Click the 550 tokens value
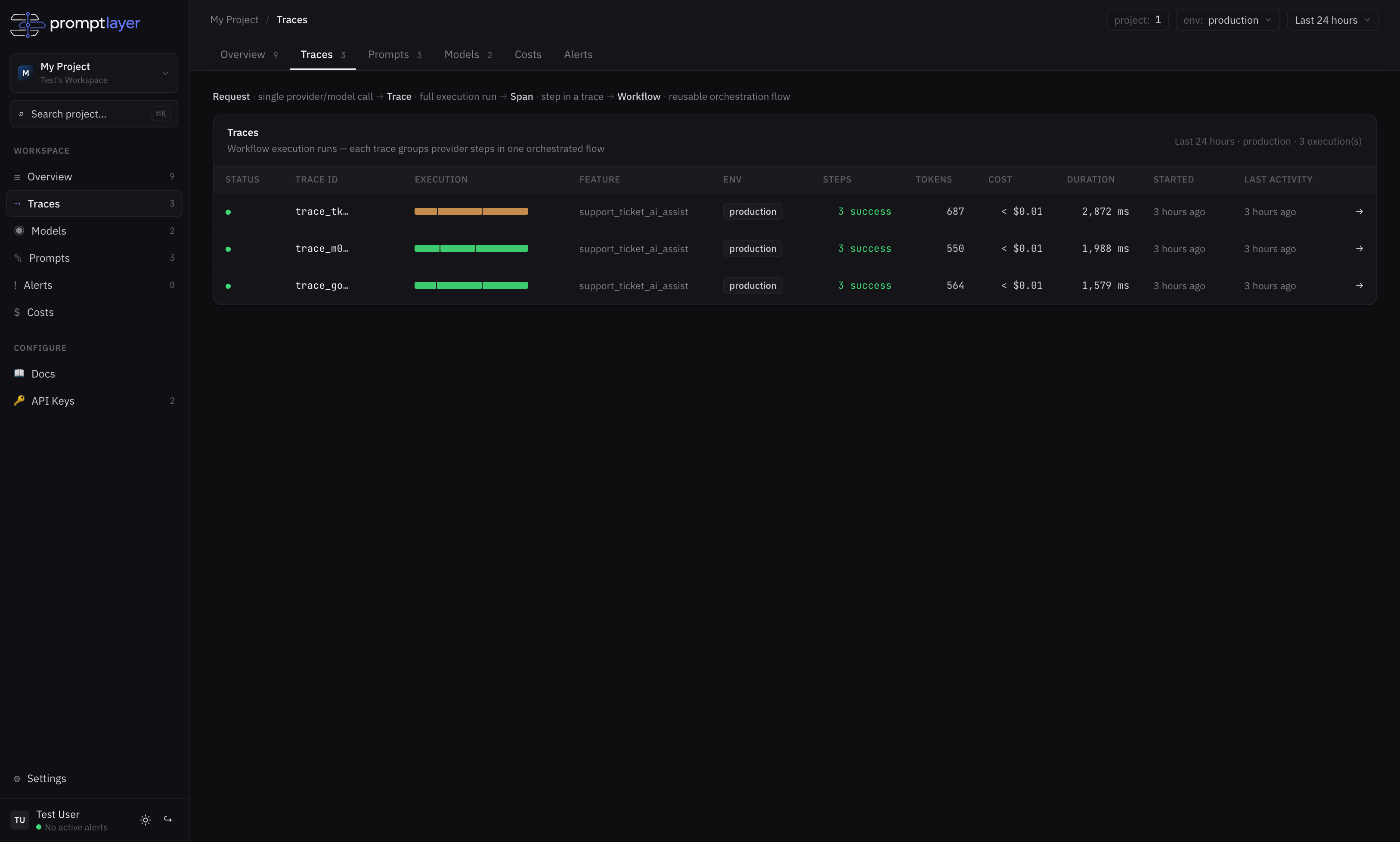 pos(955,248)
